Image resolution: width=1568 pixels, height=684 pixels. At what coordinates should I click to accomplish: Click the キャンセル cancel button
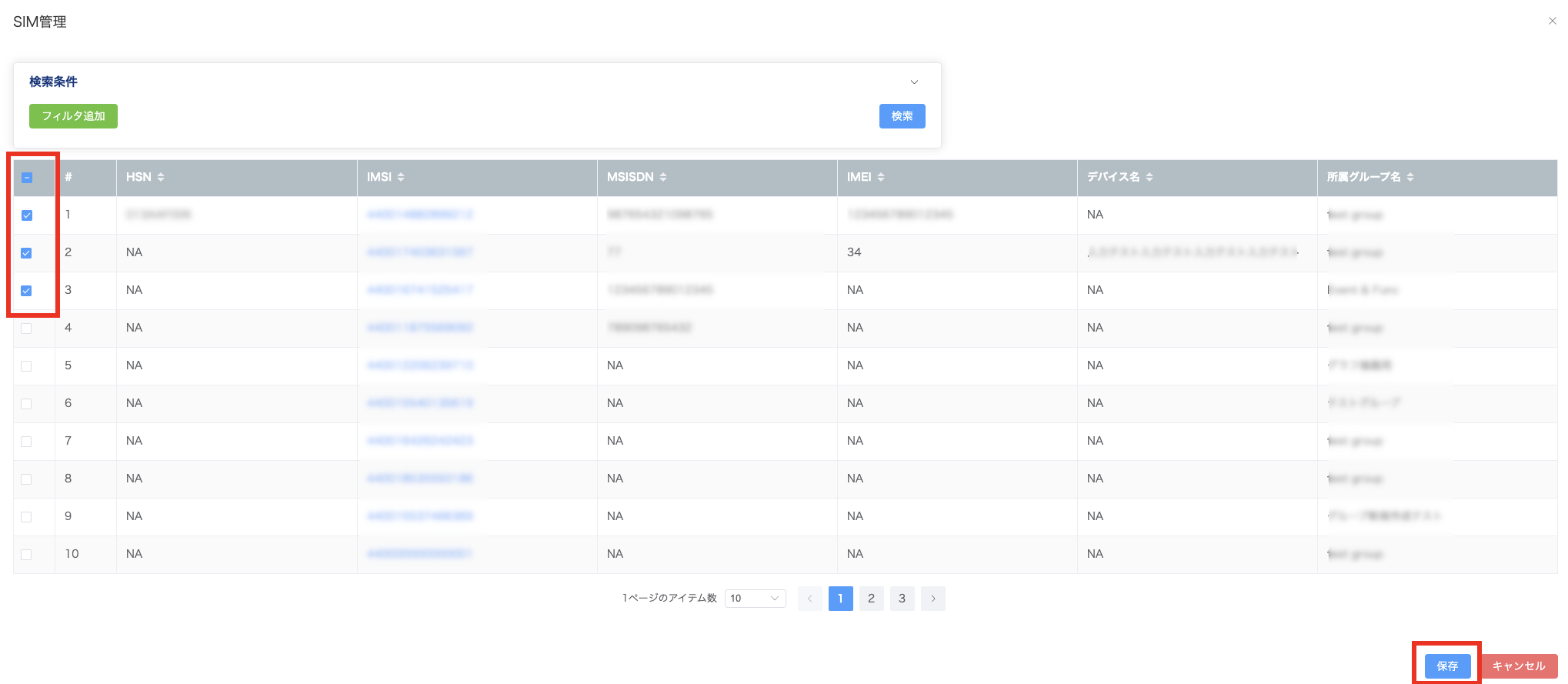tap(1519, 666)
